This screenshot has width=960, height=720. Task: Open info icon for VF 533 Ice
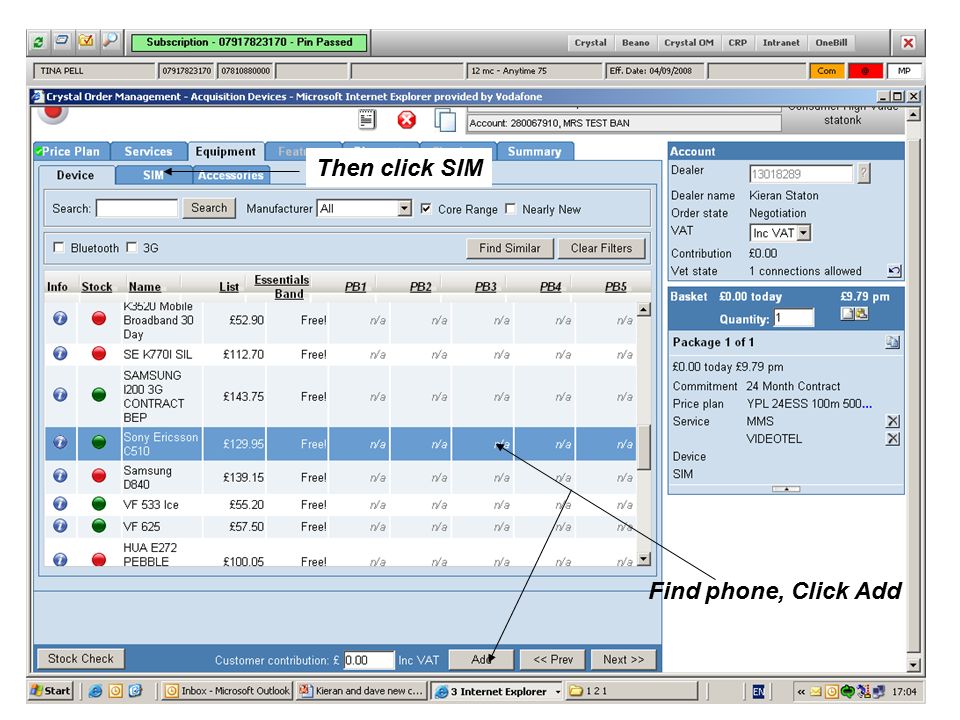point(60,504)
